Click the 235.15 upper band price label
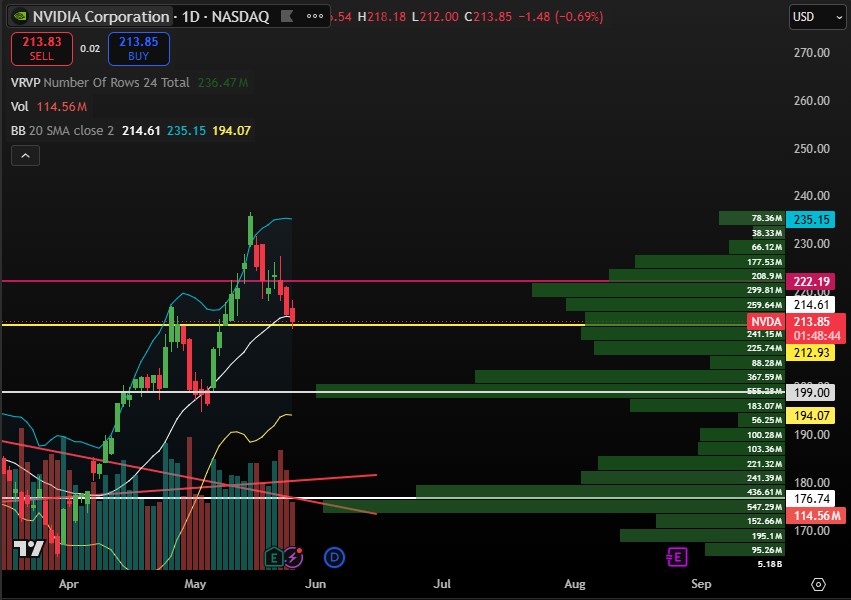851x600 pixels. click(x=811, y=220)
